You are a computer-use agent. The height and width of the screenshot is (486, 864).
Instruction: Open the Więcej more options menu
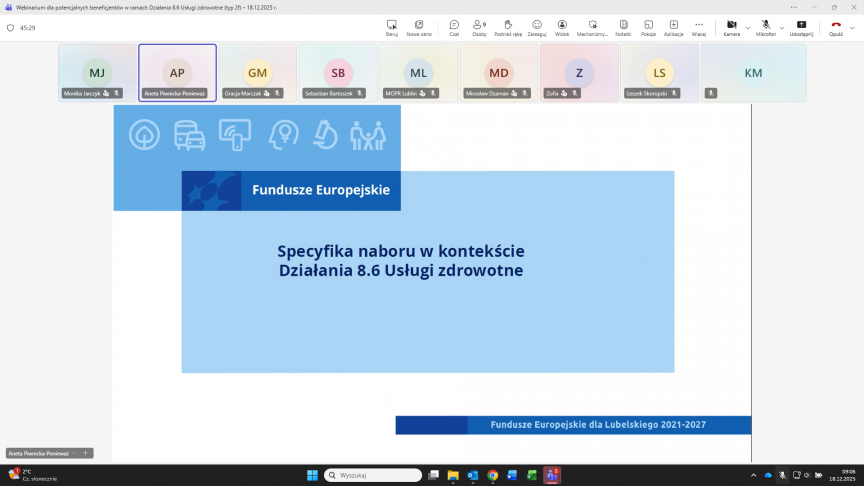(x=698, y=27)
